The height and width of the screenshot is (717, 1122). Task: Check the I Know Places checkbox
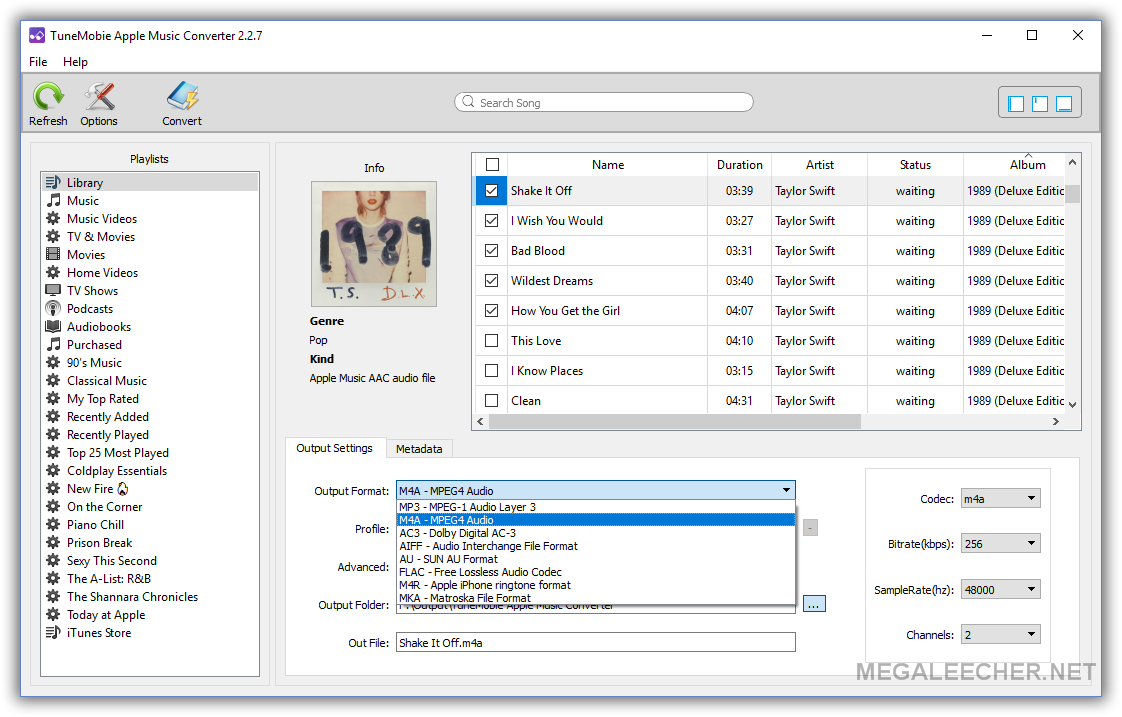click(x=492, y=371)
